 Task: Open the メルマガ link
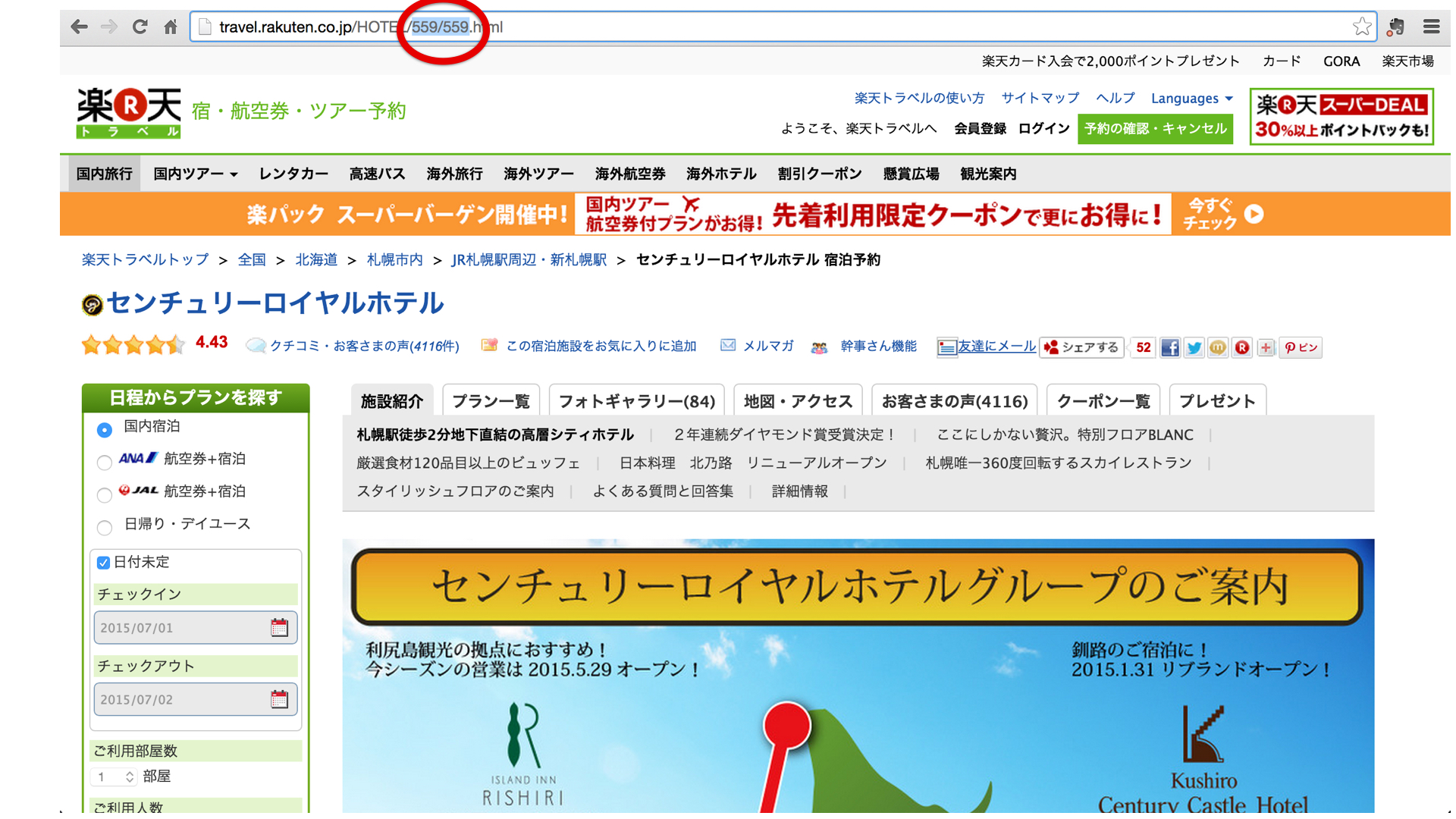click(x=768, y=347)
